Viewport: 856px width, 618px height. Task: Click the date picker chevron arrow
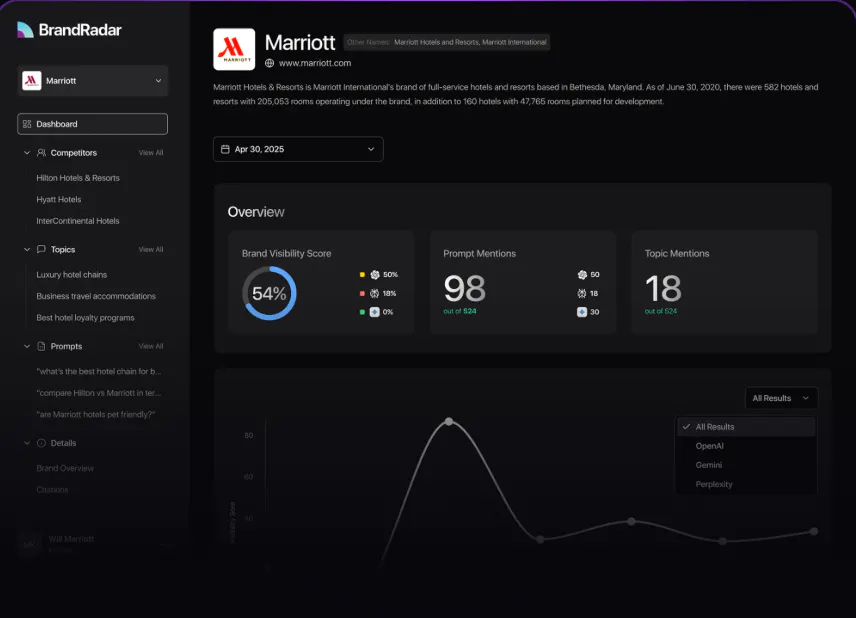coord(371,149)
